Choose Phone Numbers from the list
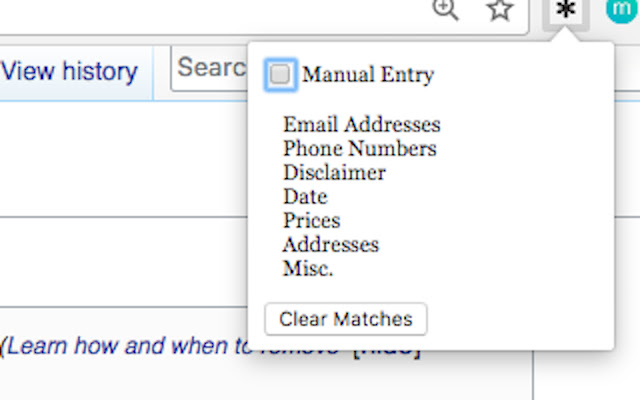 [359, 149]
